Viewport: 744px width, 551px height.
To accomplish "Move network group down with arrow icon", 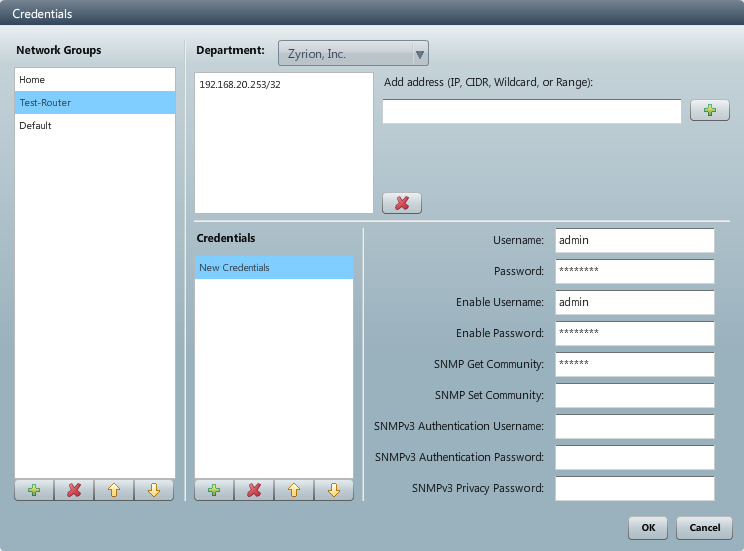I will pyautogui.click(x=154, y=490).
